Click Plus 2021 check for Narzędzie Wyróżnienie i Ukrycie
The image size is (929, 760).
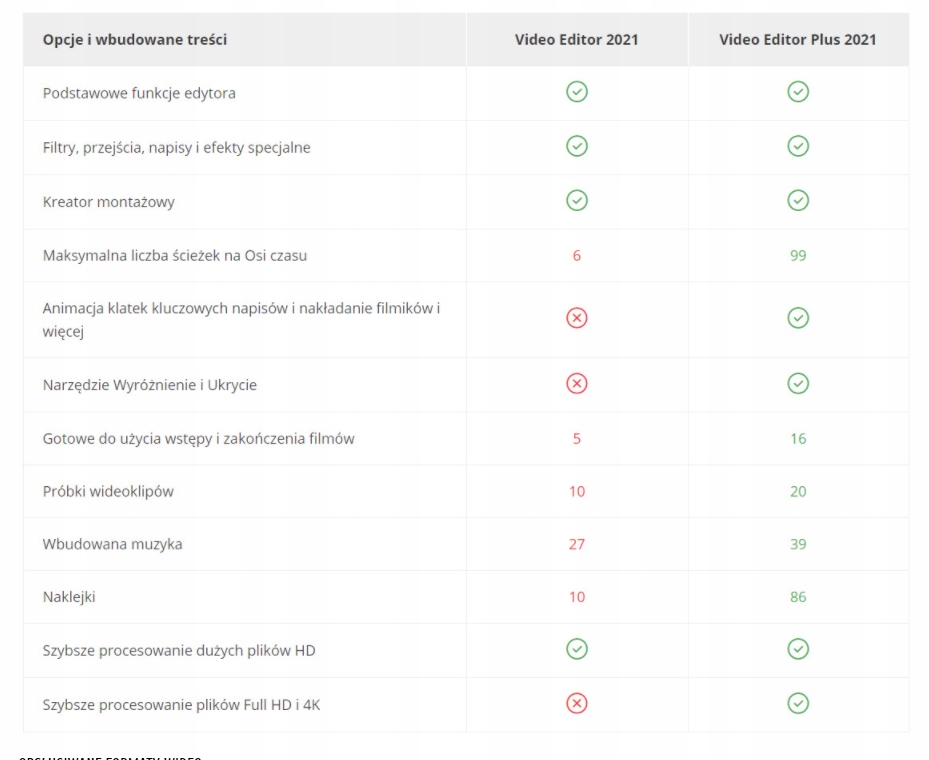click(x=798, y=384)
